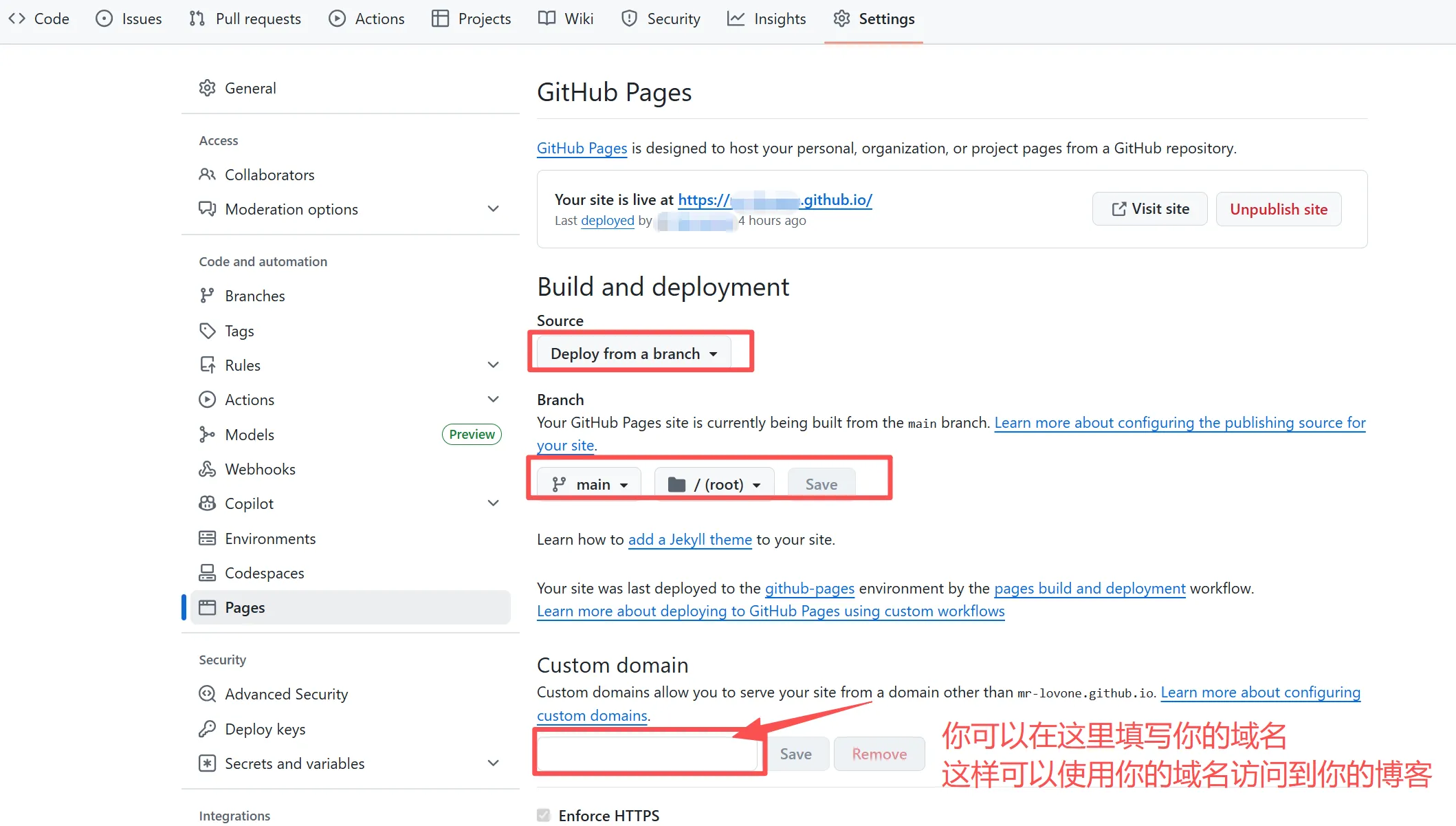1456x826 pixels.
Task: Open the / (root) folder dropdown
Action: (x=714, y=484)
